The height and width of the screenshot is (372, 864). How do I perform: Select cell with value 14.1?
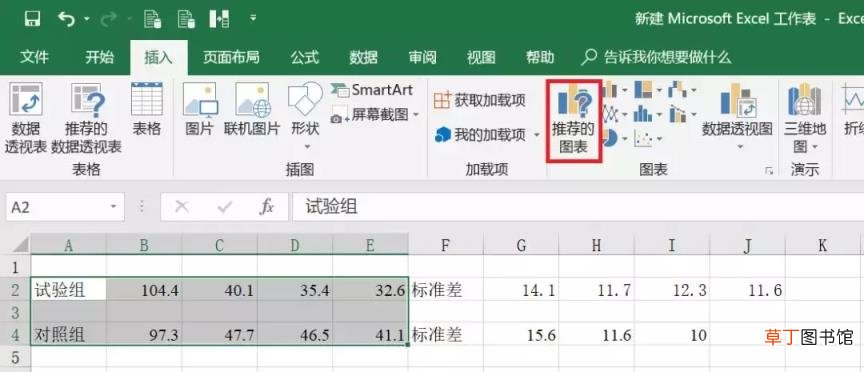point(521,290)
